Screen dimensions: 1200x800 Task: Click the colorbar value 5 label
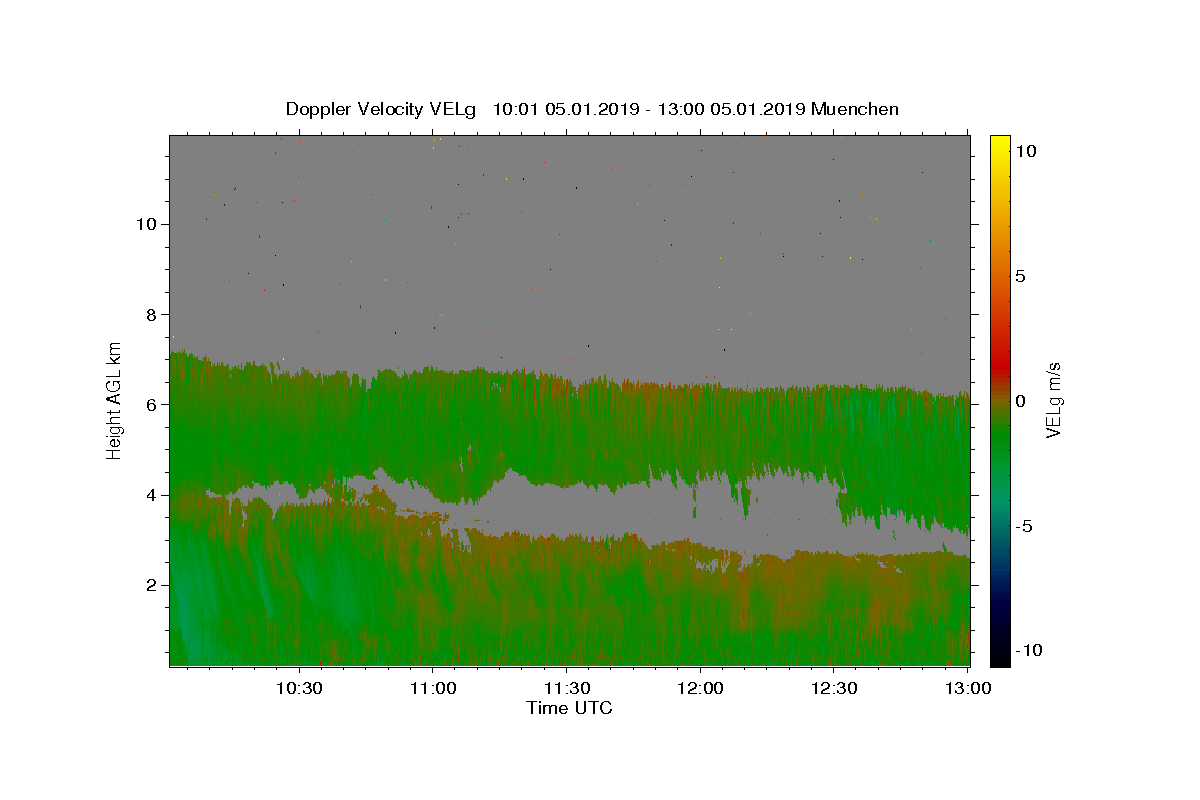(x=1020, y=276)
